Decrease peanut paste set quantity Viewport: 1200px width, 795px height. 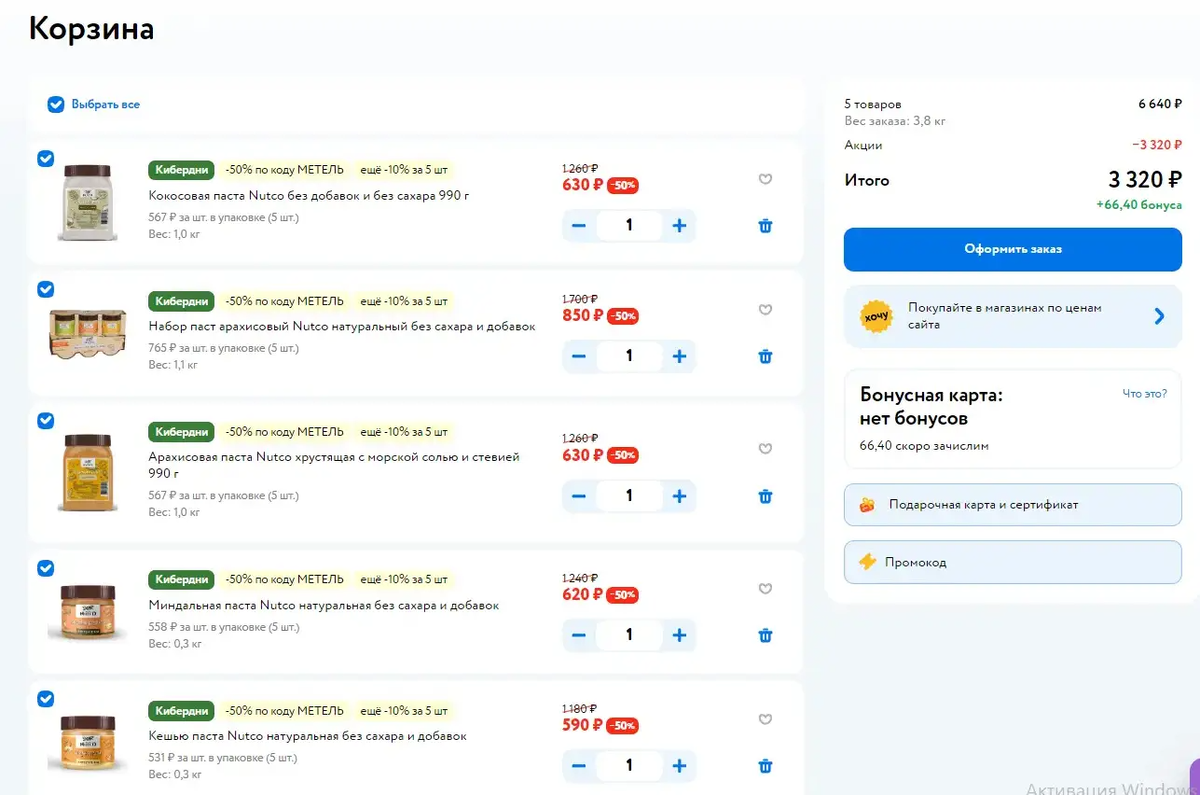pyautogui.click(x=579, y=356)
